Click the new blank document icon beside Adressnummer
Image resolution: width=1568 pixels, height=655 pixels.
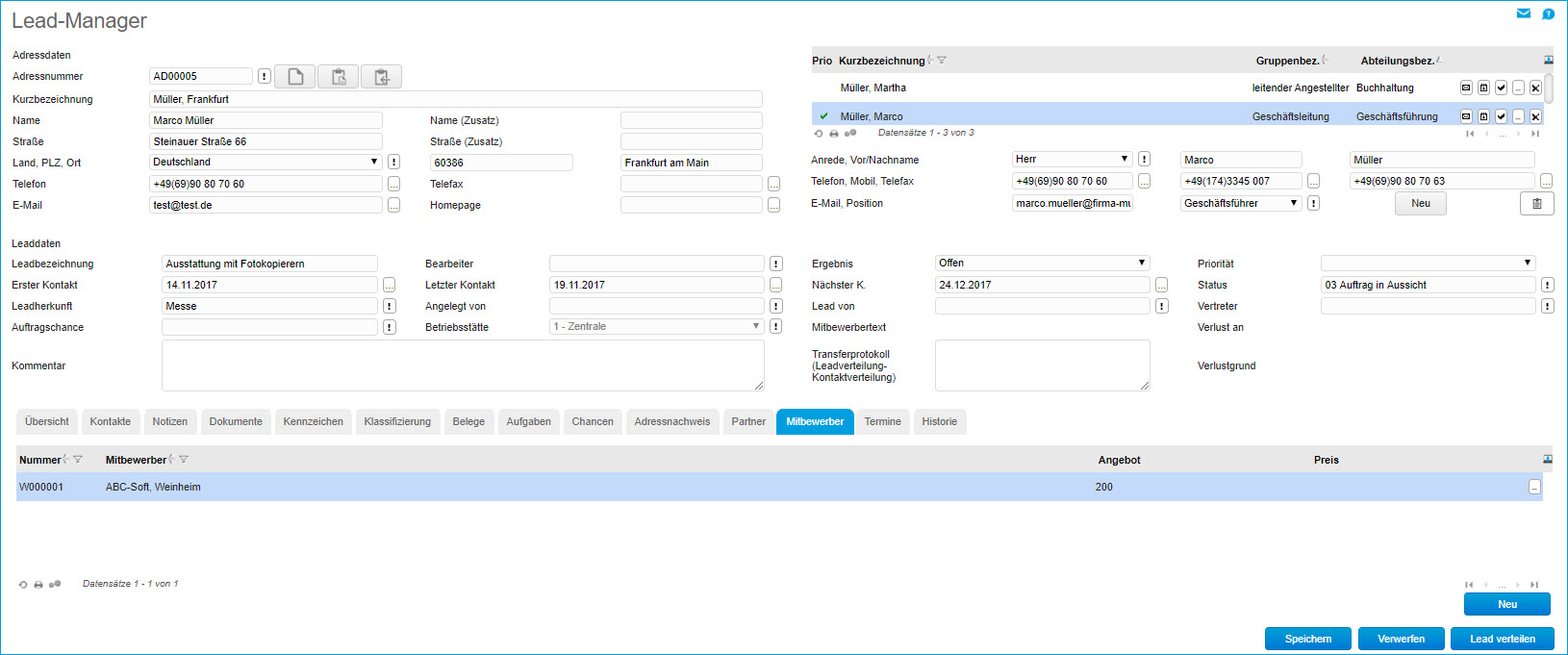pyautogui.click(x=295, y=77)
